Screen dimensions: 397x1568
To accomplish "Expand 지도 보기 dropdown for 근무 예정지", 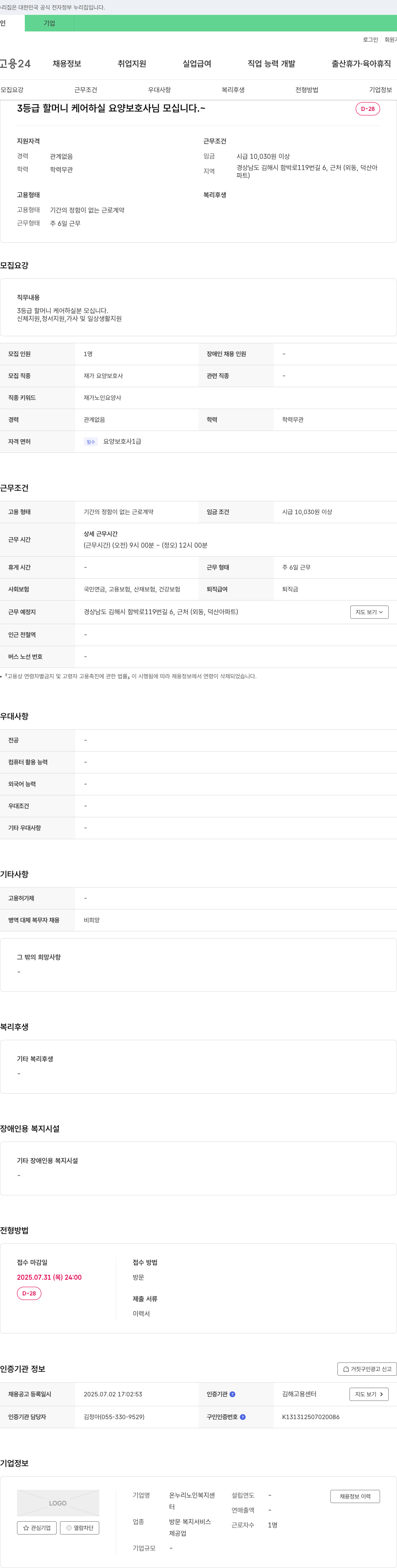I will (369, 612).
